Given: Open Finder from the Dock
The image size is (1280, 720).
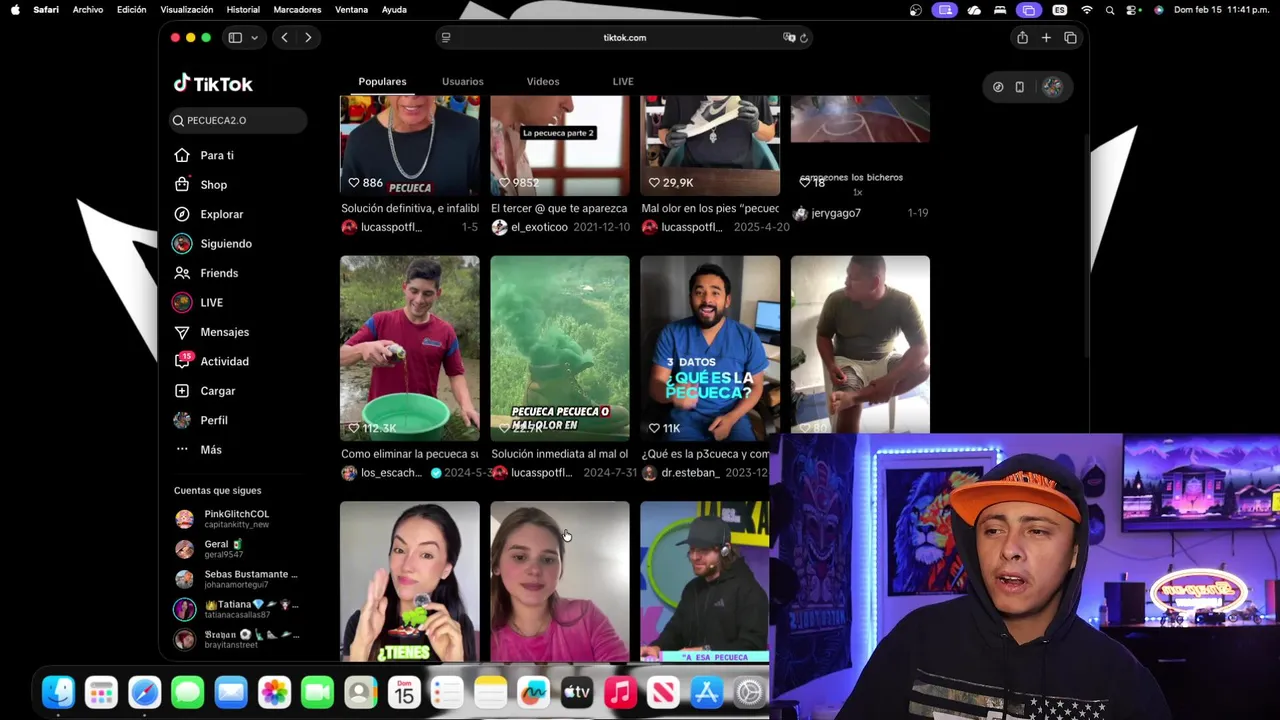Looking at the screenshot, I should pos(58,692).
